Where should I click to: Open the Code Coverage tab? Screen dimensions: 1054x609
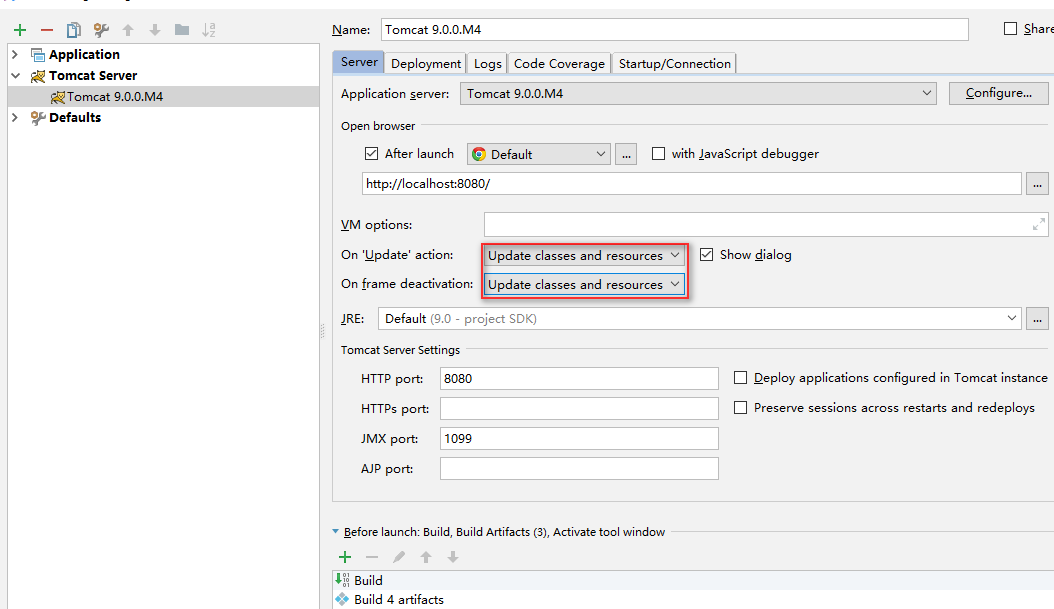[559, 64]
